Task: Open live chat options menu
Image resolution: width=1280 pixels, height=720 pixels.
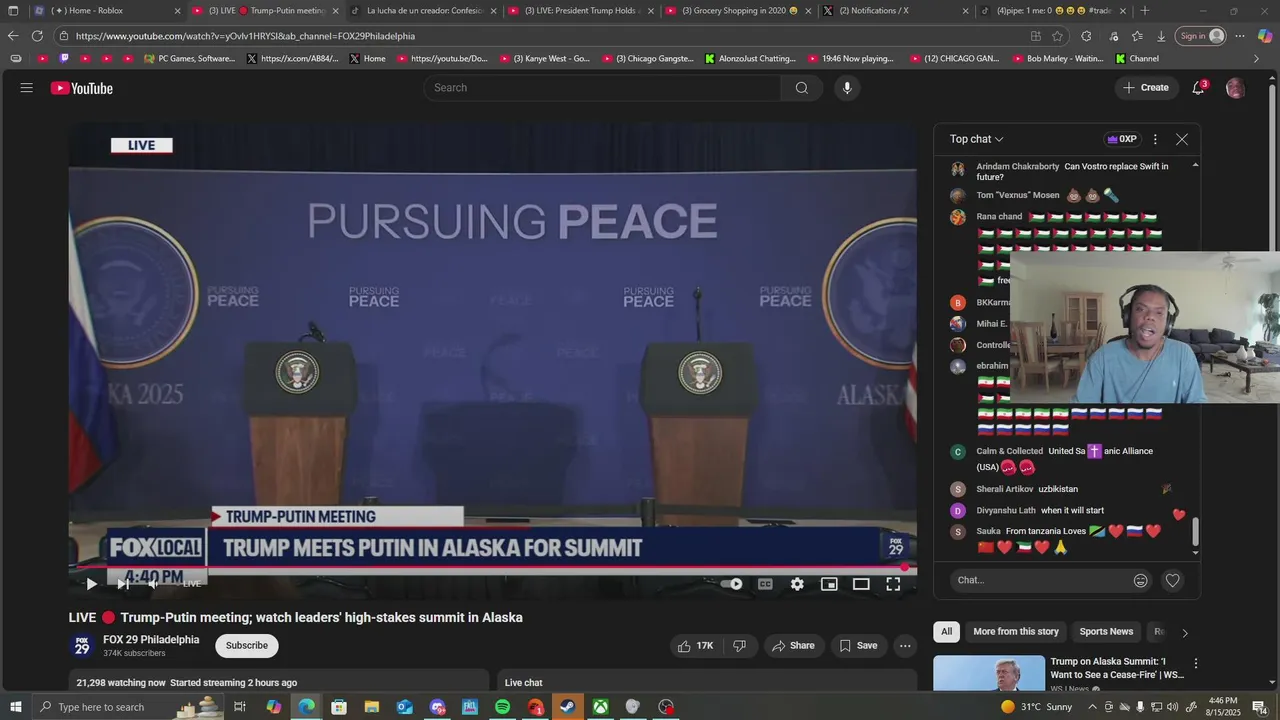Action: (1155, 139)
